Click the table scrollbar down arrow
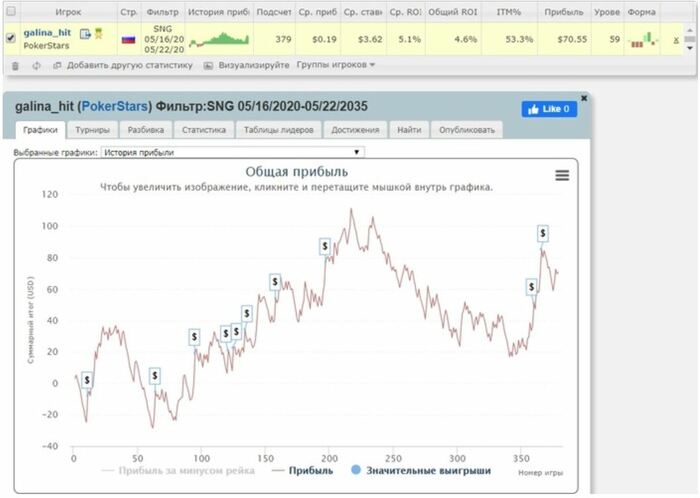 click(690, 48)
